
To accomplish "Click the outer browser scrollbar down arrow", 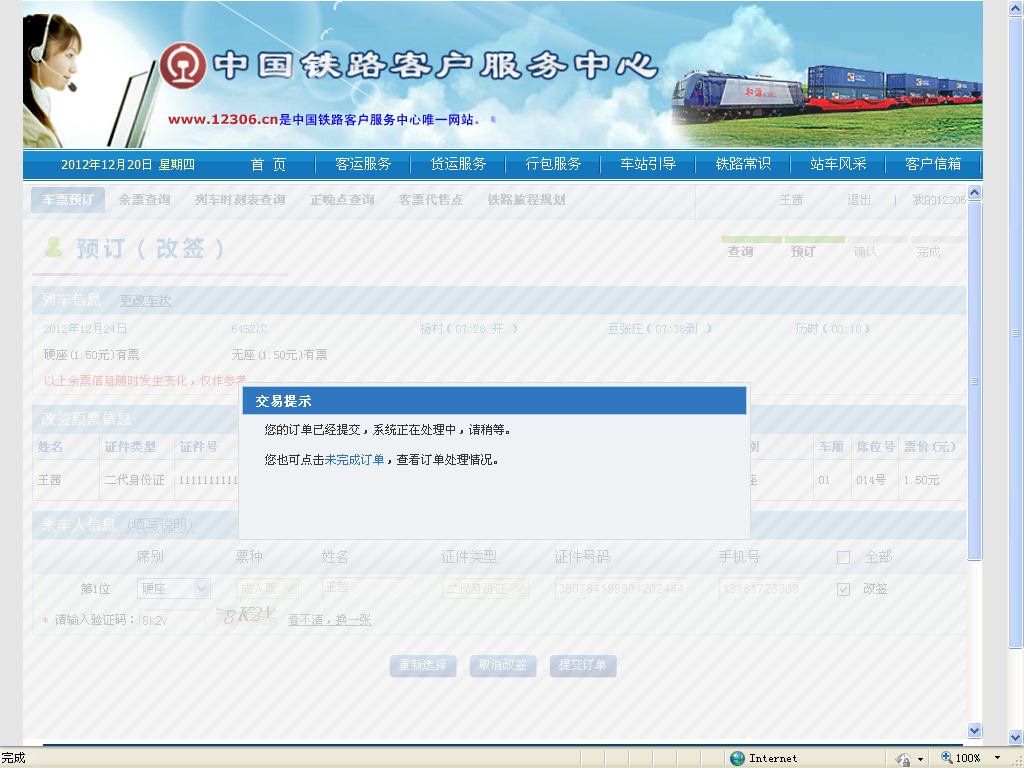I will [x=1016, y=737].
